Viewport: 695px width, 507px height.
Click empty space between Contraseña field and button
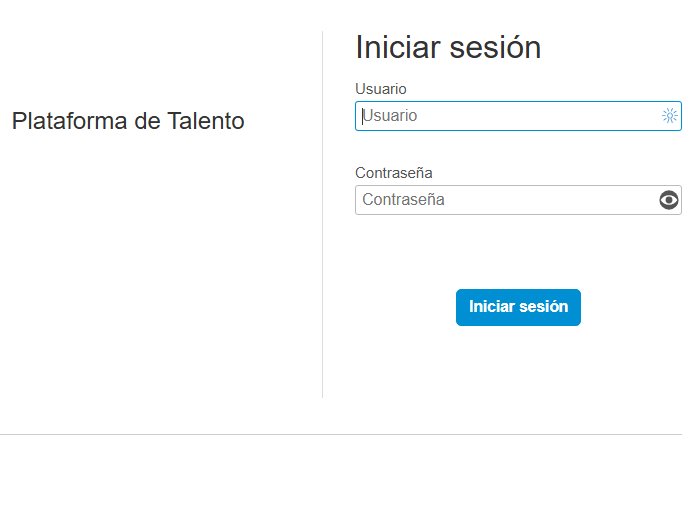pos(518,252)
